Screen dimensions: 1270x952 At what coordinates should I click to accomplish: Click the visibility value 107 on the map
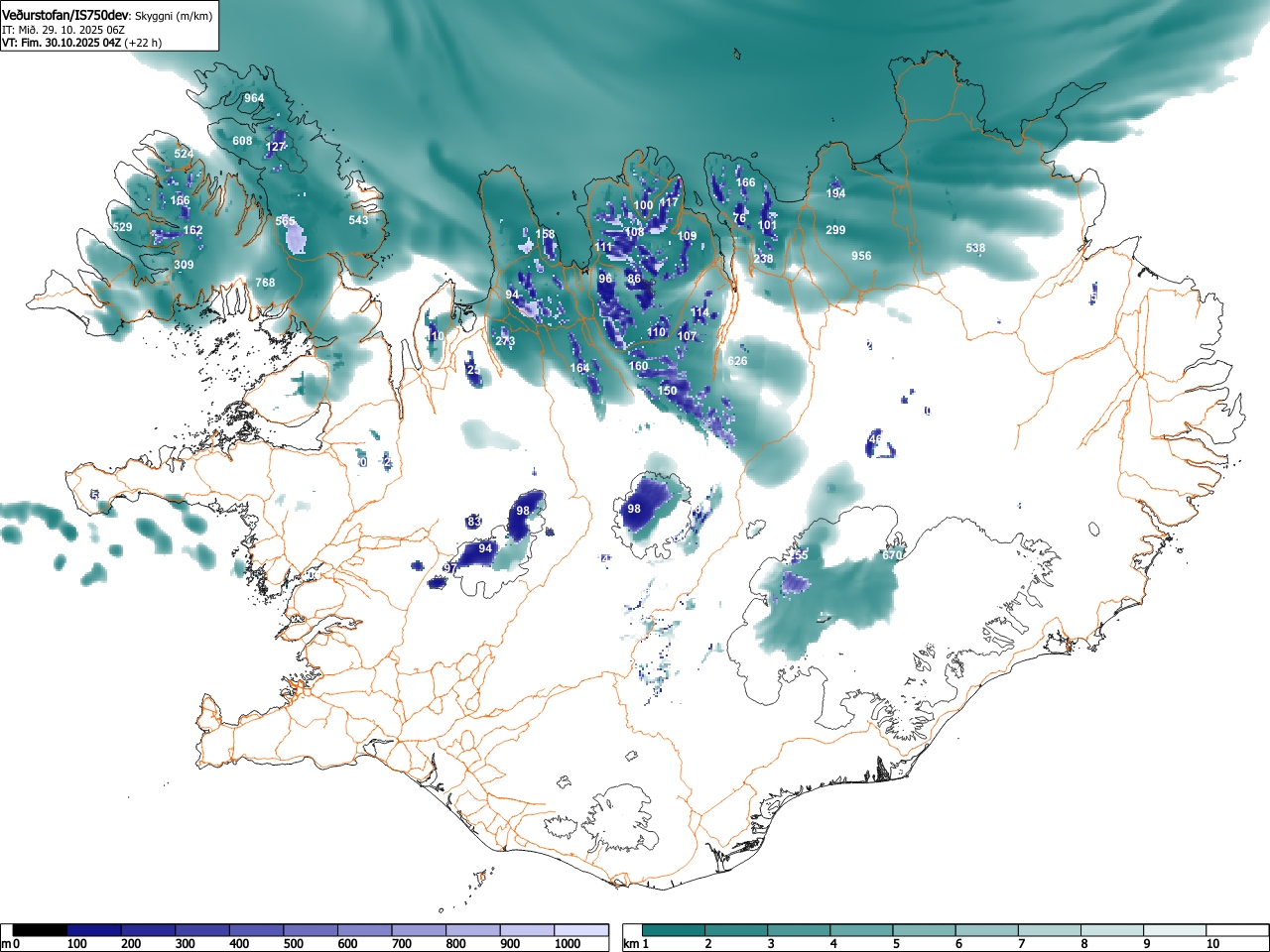point(687,336)
